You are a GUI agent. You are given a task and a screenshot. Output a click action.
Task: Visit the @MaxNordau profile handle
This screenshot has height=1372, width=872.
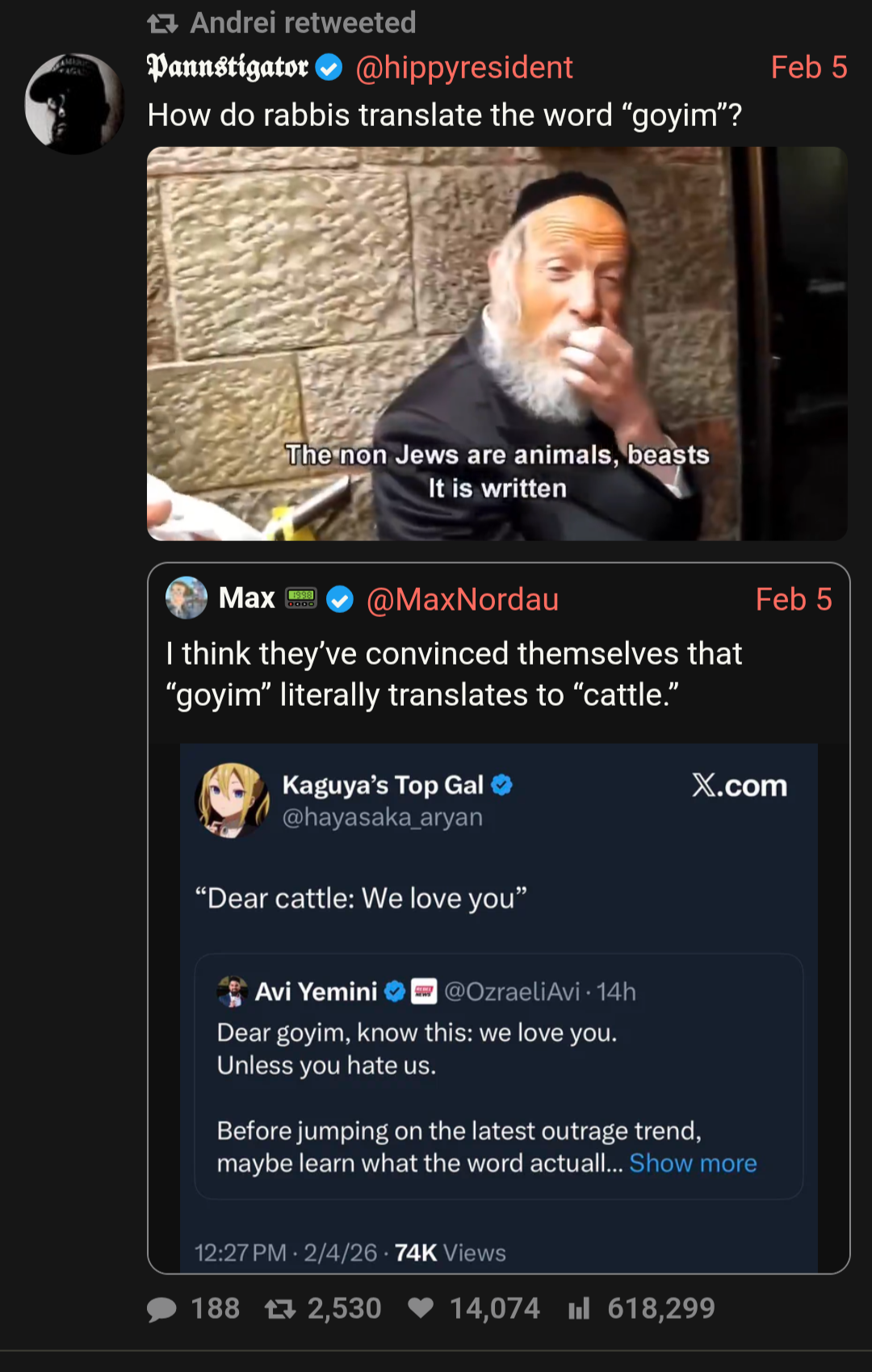[462, 600]
